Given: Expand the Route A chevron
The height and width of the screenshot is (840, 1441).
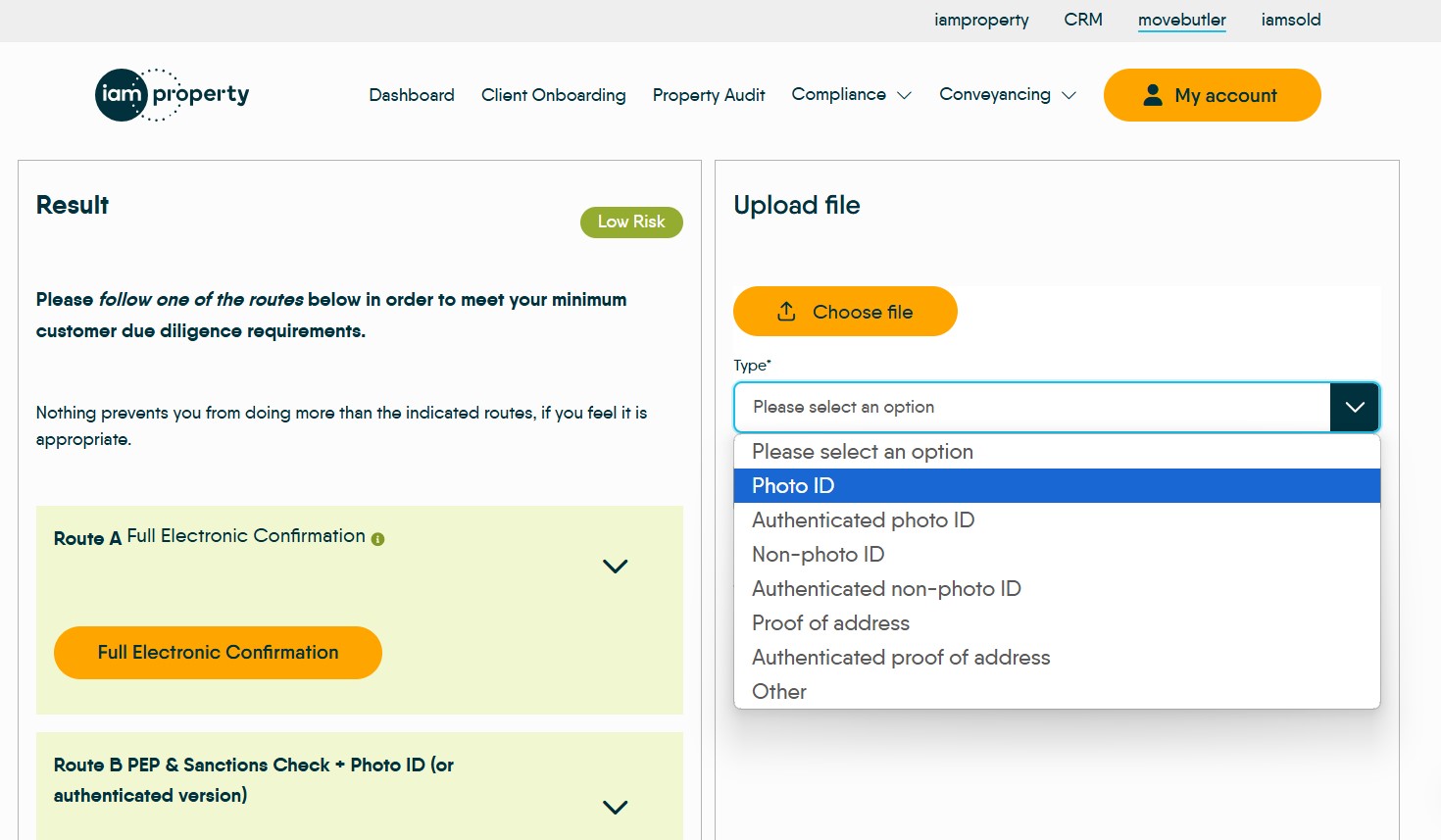Looking at the screenshot, I should (x=615, y=567).
